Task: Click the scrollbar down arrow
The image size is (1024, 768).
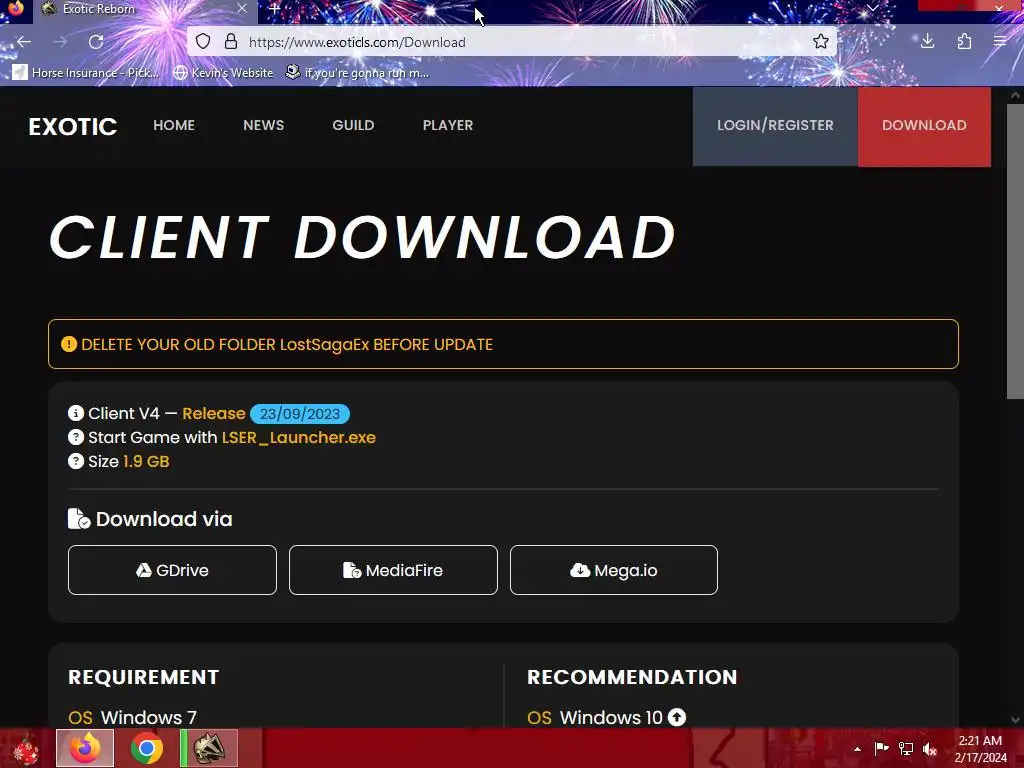Action: [1015, 720]
